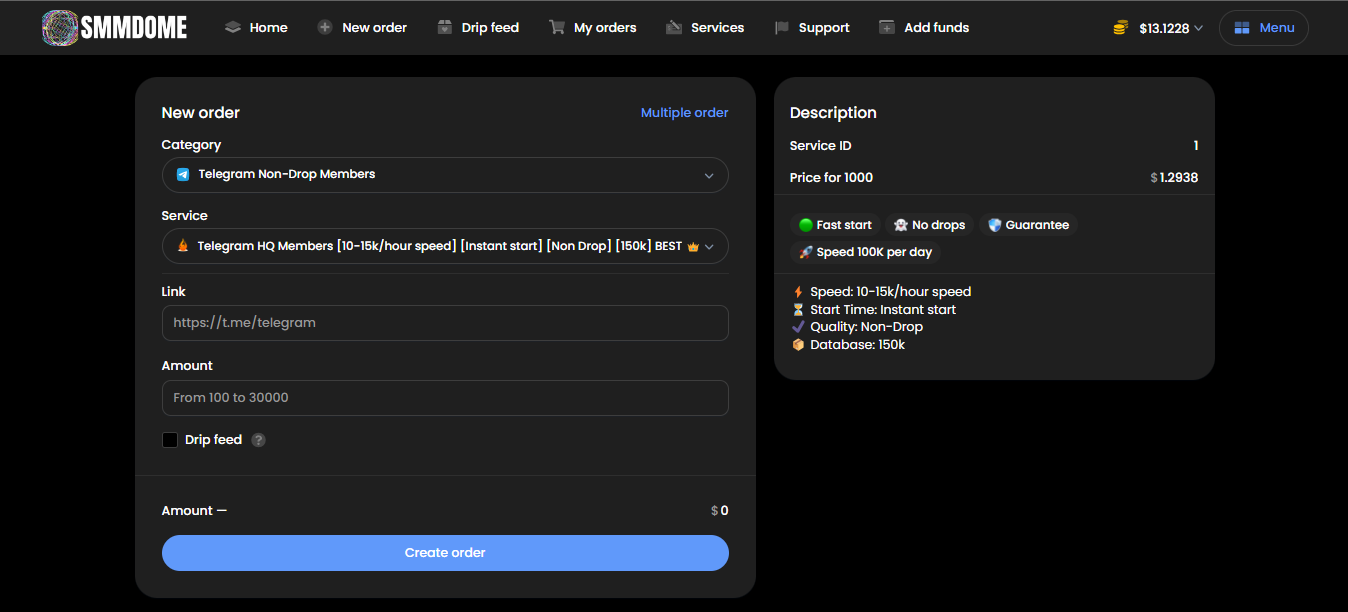This screenshot has width=1348, height=612.
Task: Focus the Link input field
Action: (445, 323)
